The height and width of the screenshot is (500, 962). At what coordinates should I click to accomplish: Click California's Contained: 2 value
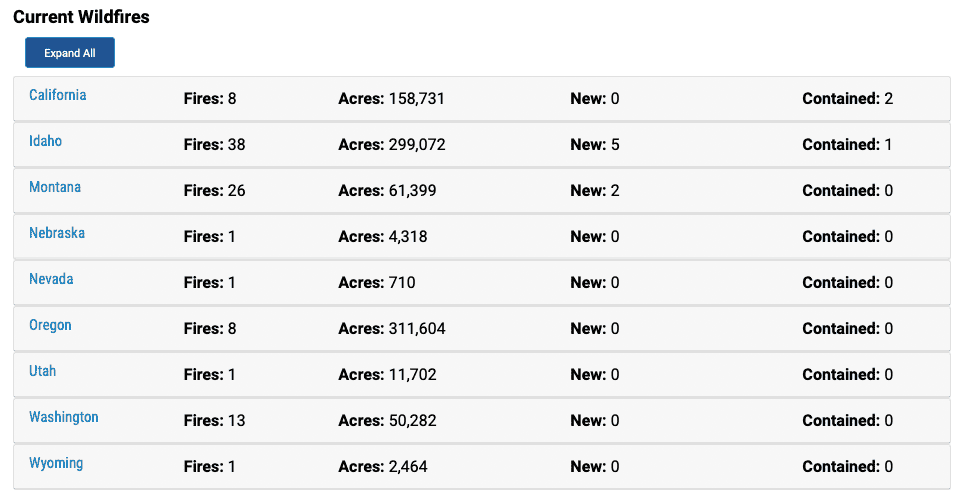[847, 99]
